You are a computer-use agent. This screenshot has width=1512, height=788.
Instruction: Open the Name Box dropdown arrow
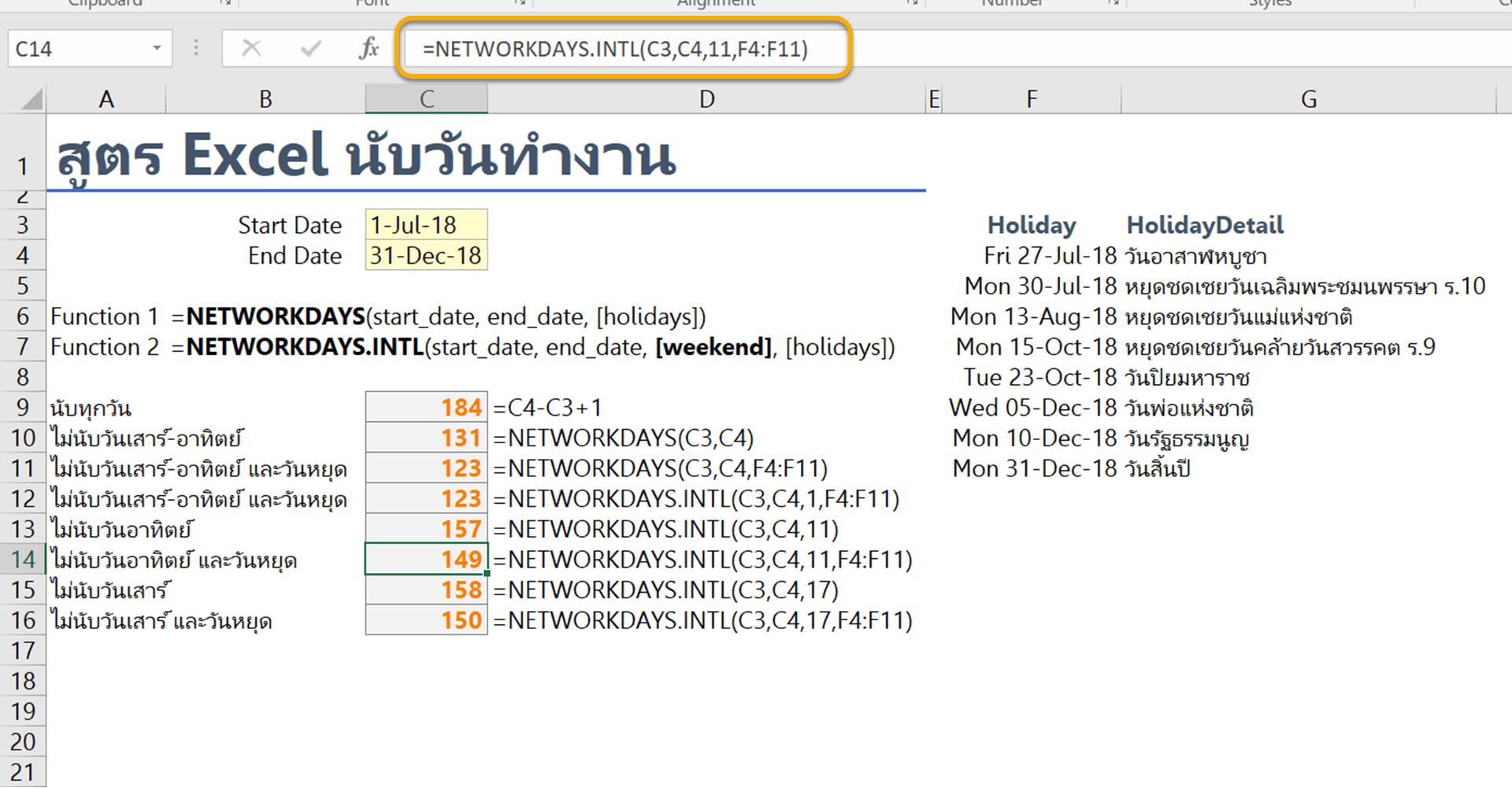[157, 49]
